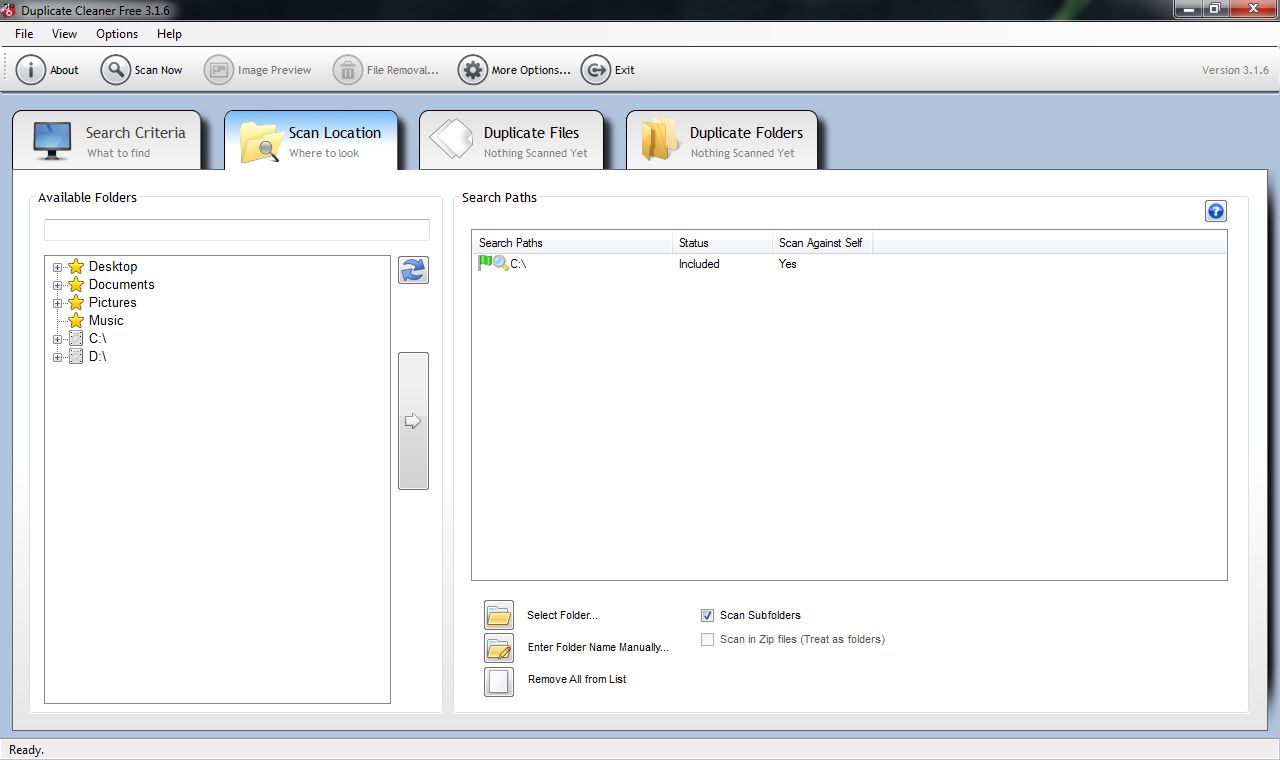Select Music in Available Folders
The height and width of the screenshot is (760, 1280).
tap(106, 321)
